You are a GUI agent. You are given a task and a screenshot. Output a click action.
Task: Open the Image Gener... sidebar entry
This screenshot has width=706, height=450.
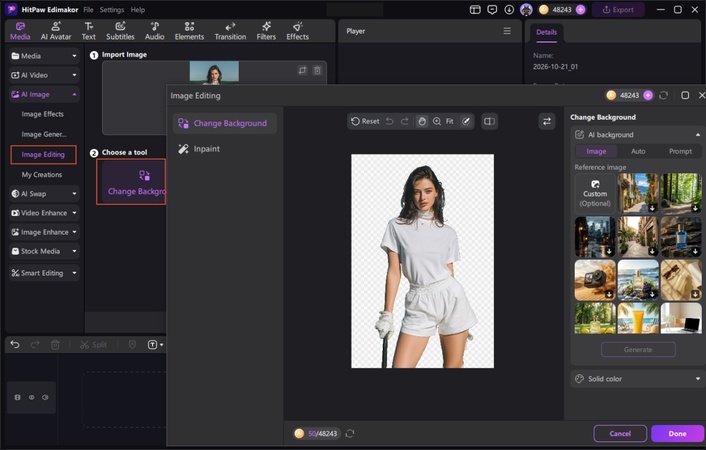(x=44, y=134)
